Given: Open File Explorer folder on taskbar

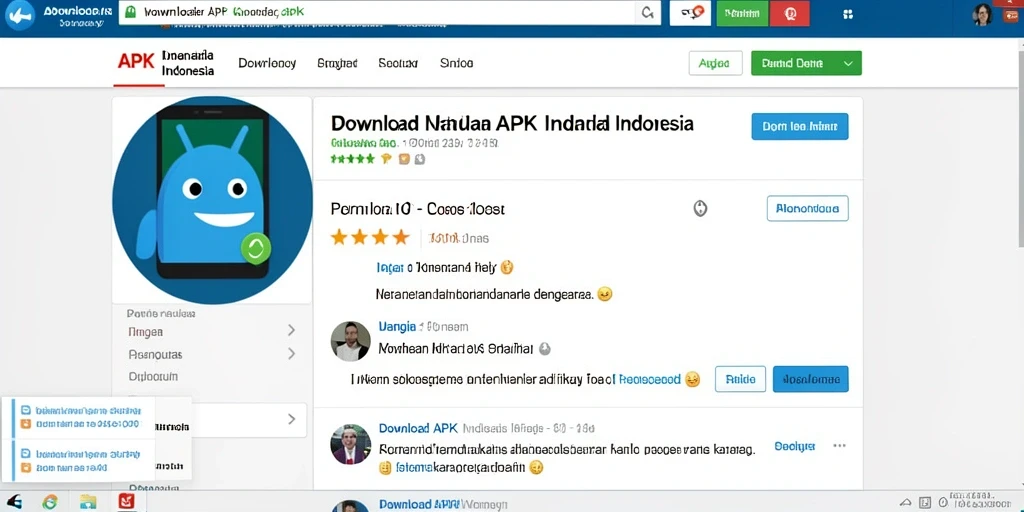Looking at the screenshot, I should [88, 502].
